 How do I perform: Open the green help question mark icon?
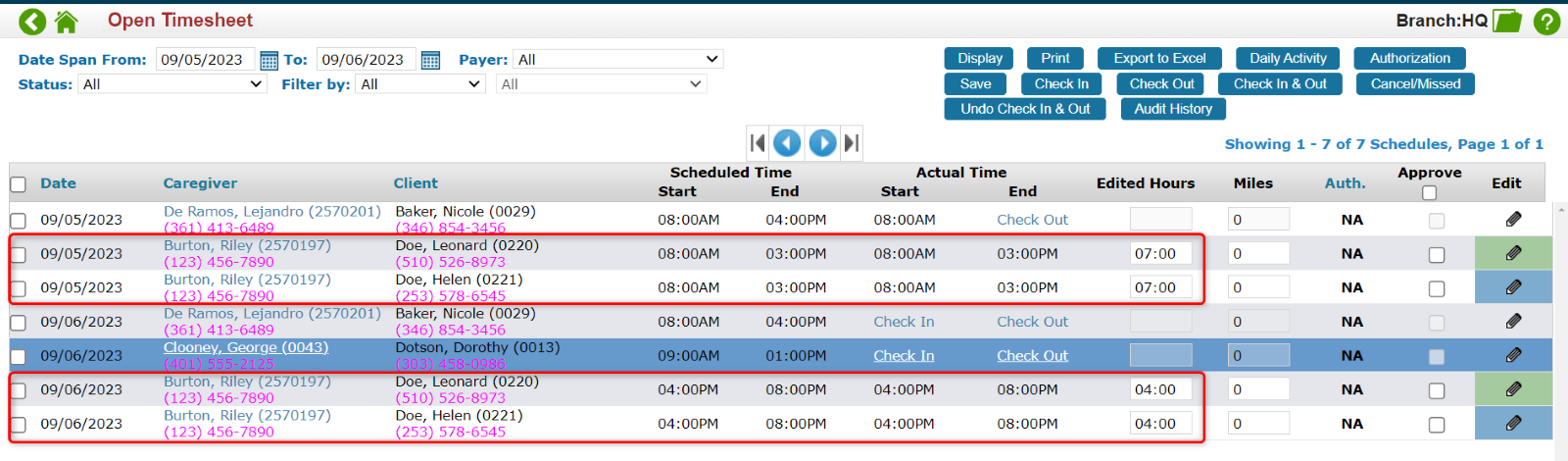(1546, 21)
